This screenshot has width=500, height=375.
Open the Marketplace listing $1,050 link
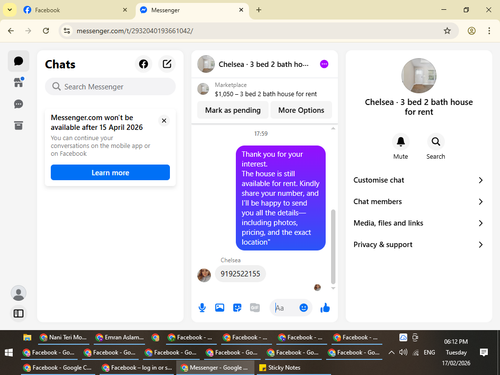coord(266,94)
